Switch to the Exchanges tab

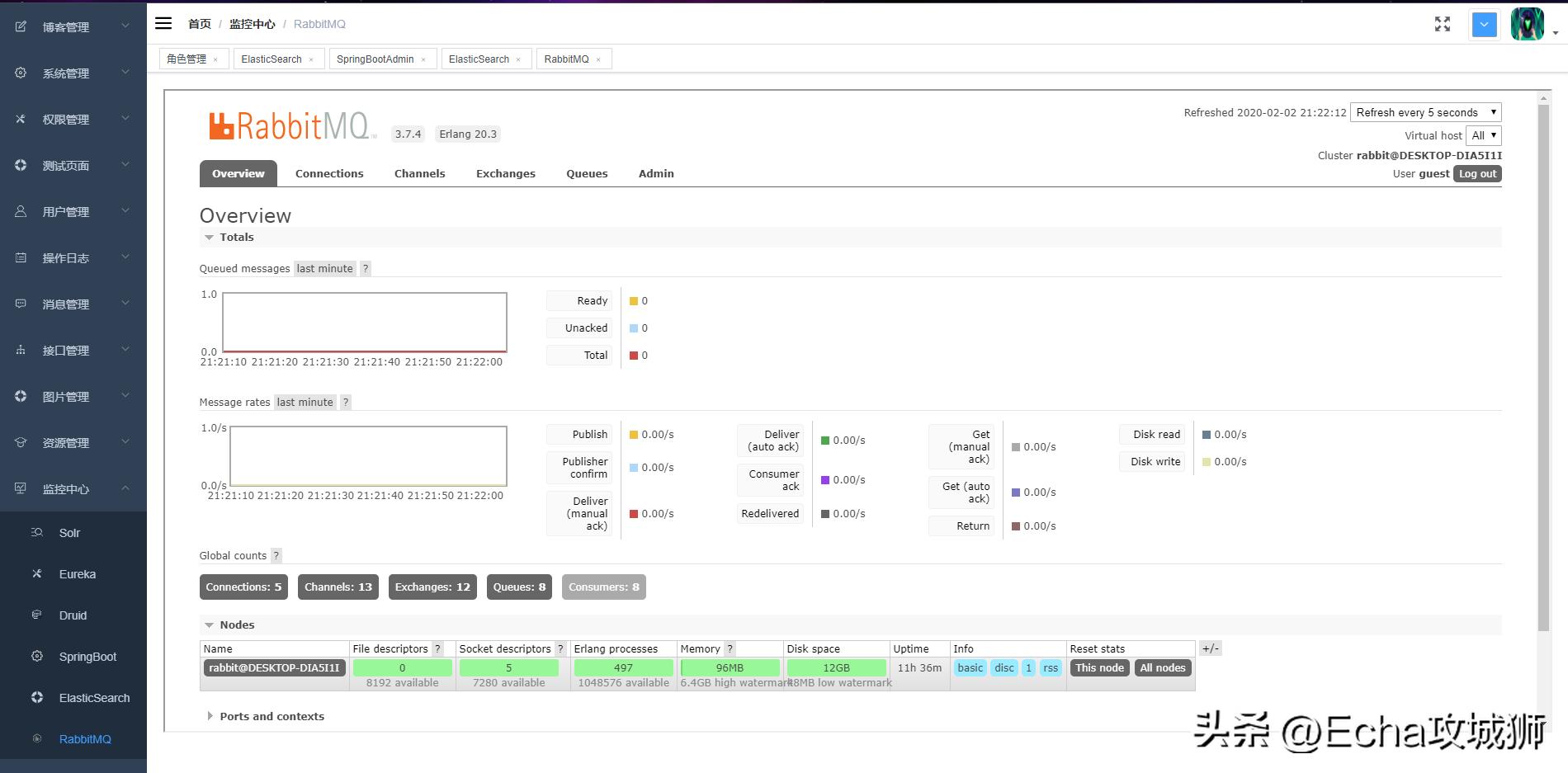click(x=505, y=173)
